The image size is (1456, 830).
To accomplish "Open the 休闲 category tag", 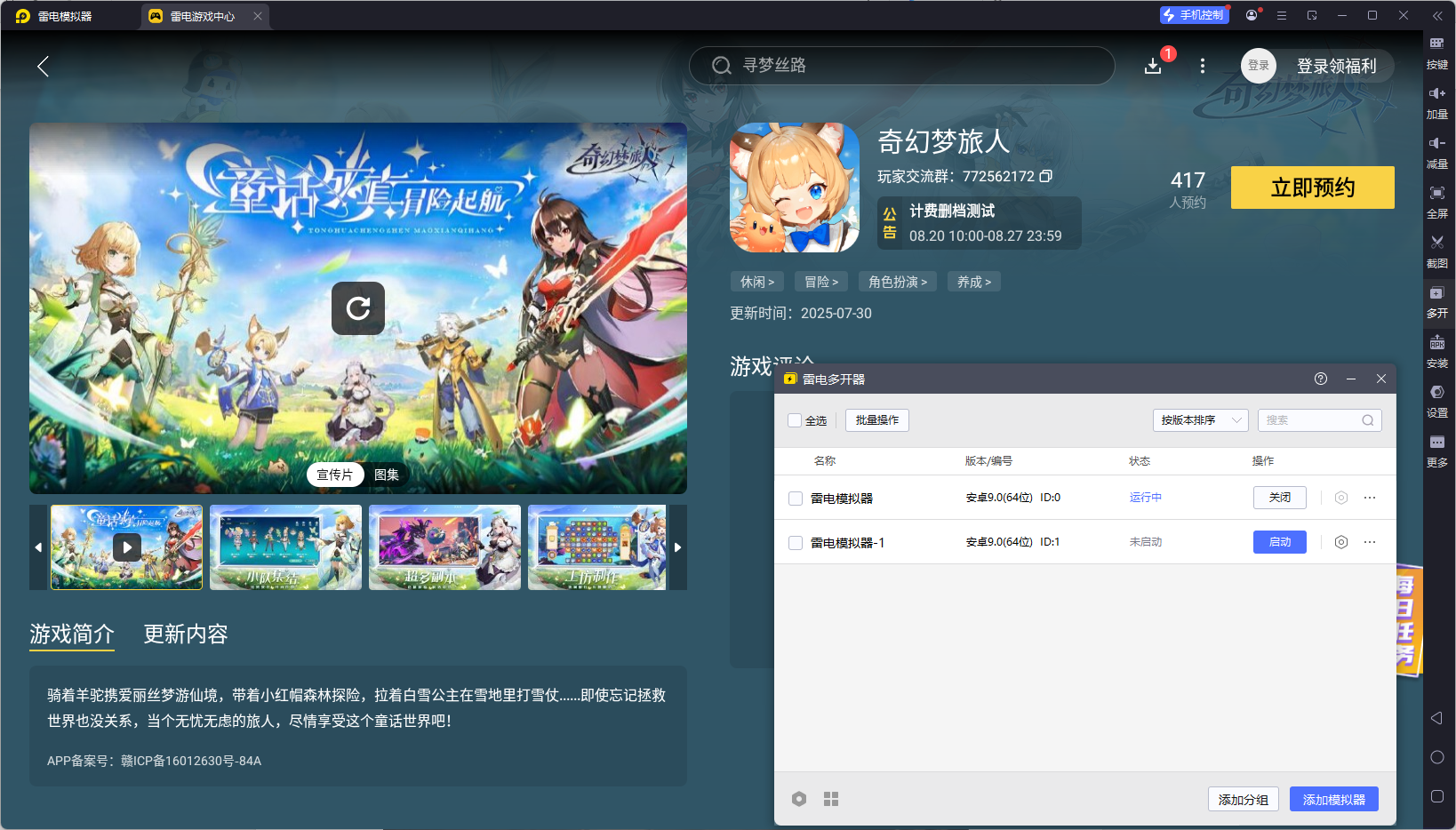I will (757, 282).
